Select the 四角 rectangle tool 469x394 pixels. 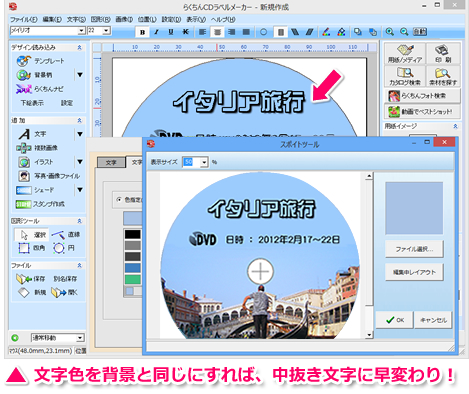click(x=32, y=248)
